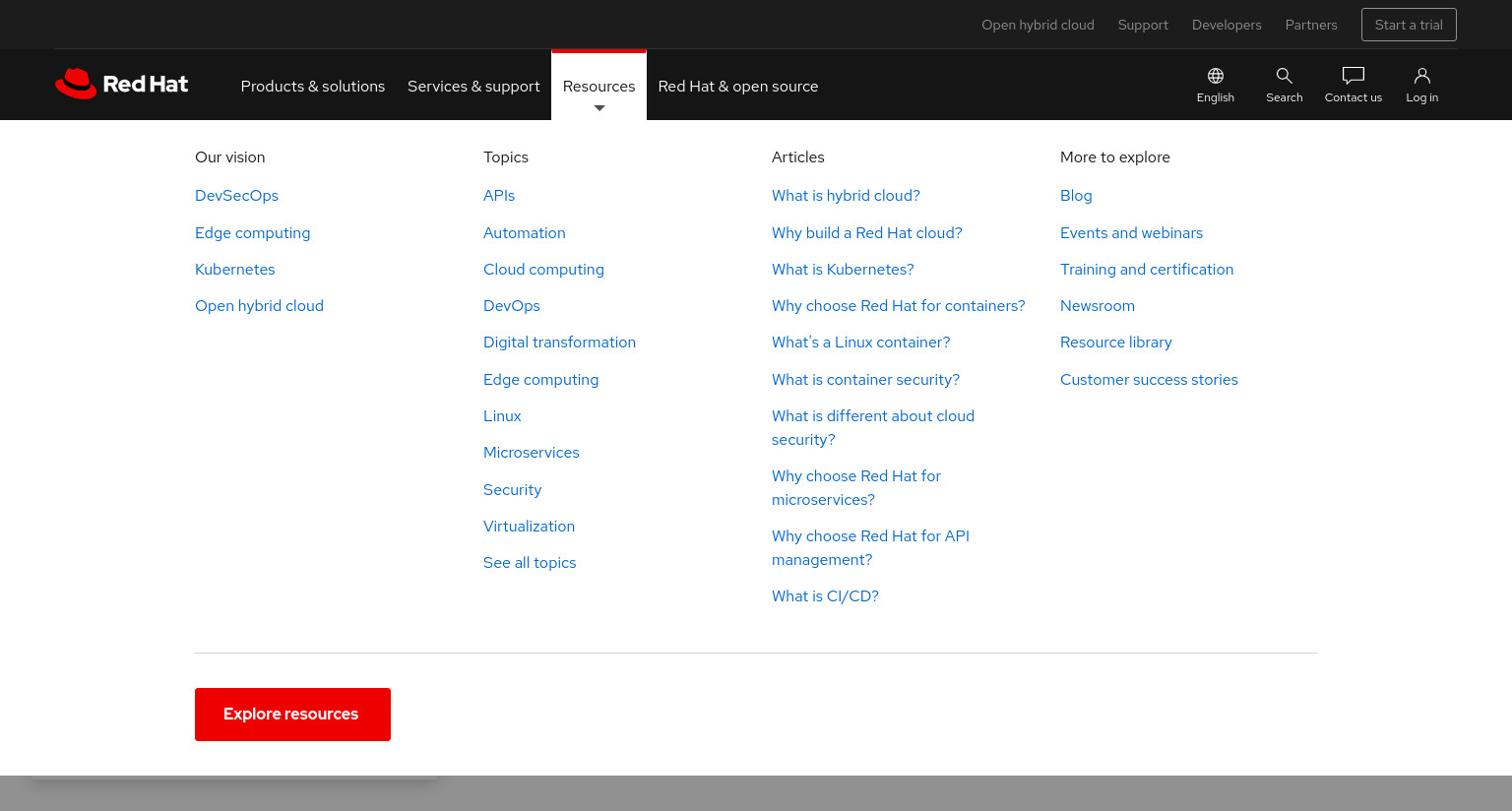Open What's a Linux container? article

(x=860, y=343)
